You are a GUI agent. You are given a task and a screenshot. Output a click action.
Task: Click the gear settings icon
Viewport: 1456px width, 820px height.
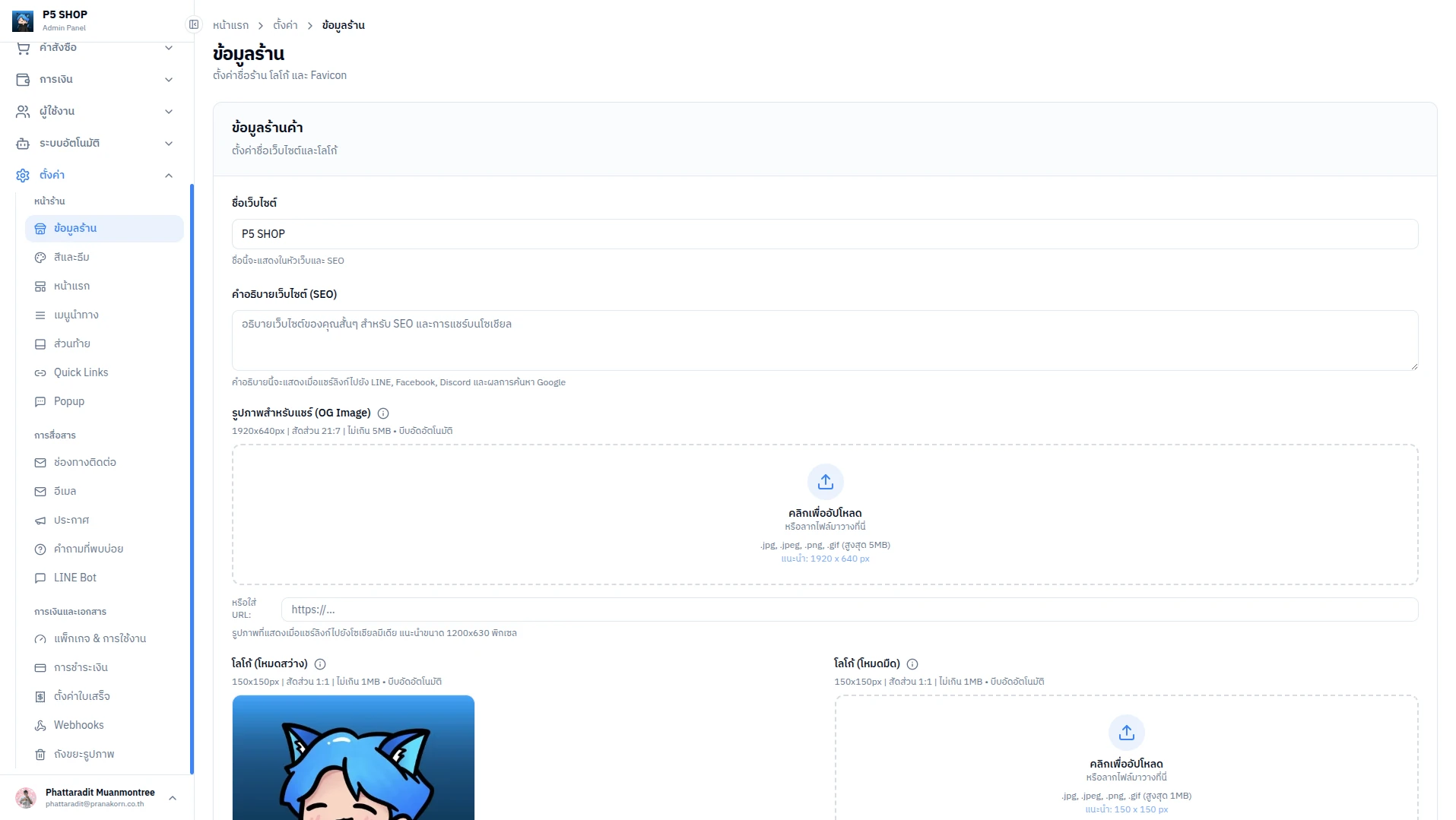tap(23, 176)
